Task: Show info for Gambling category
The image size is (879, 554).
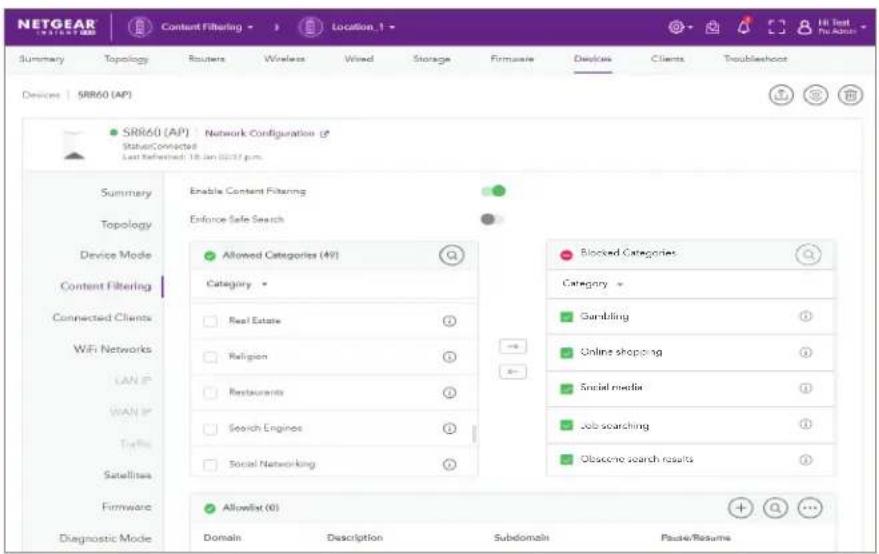Action: (x=805, y=316)
